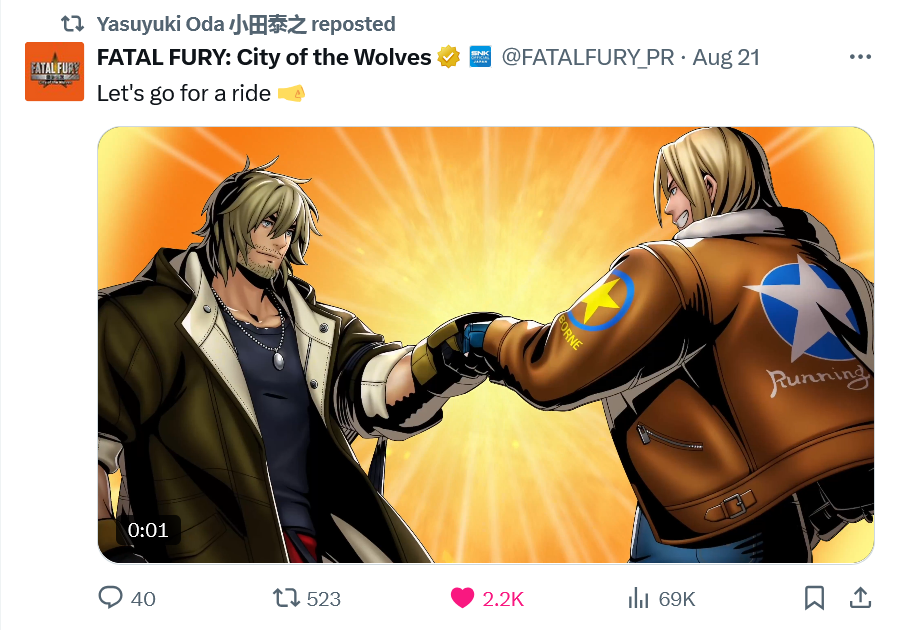Click the small repost icon beside Yasuyuki Oda
Screen dimensions: 898x630
pos(73,24)
